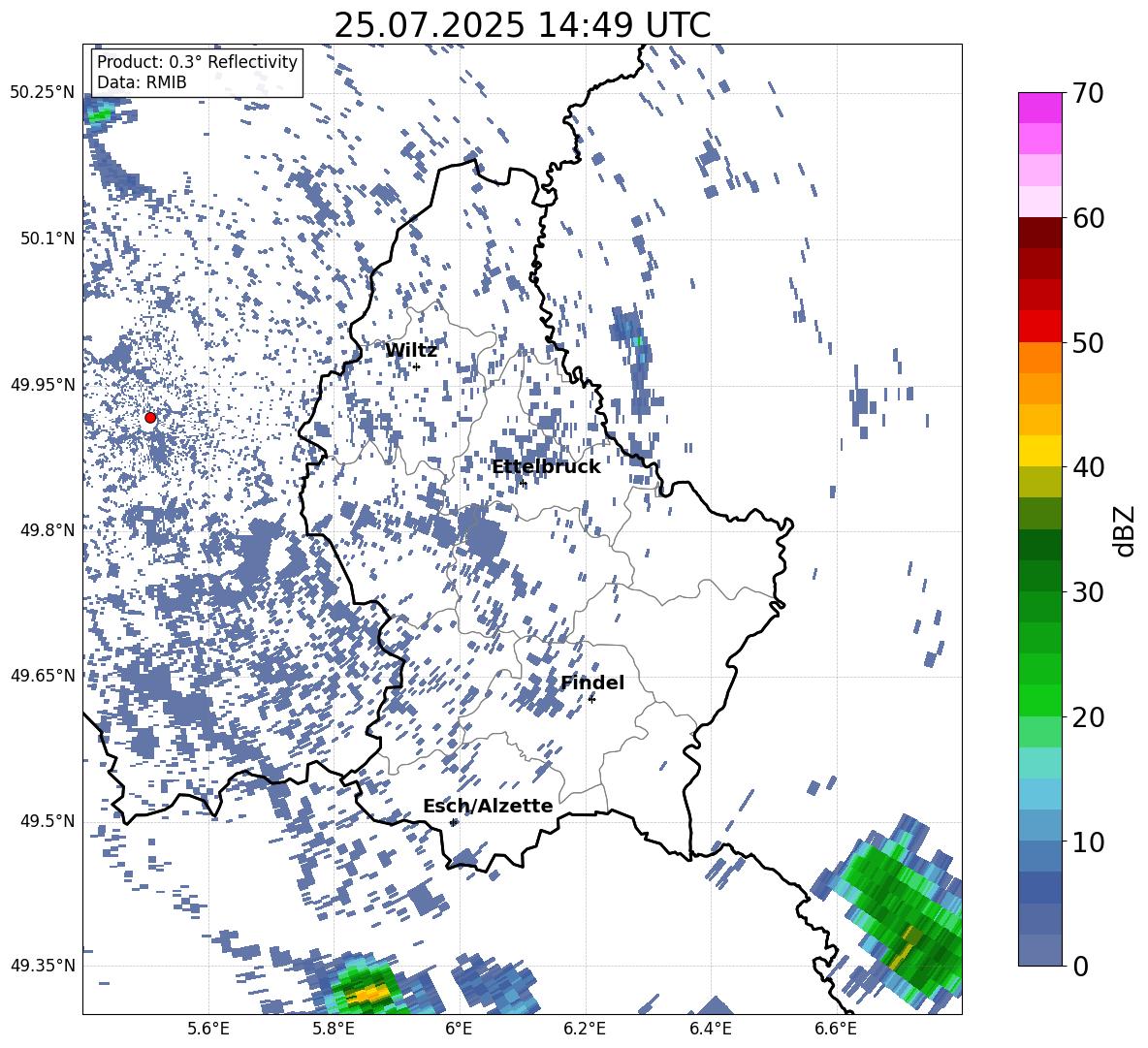Click the 49.65°N latitude tick label

[43, 675]
